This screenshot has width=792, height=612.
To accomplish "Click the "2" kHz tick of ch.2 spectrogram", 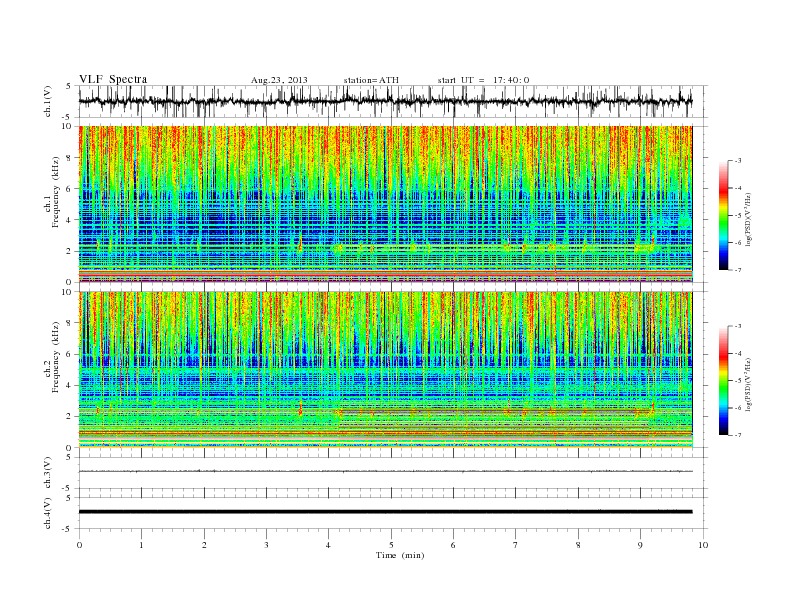I will (70, 417).
